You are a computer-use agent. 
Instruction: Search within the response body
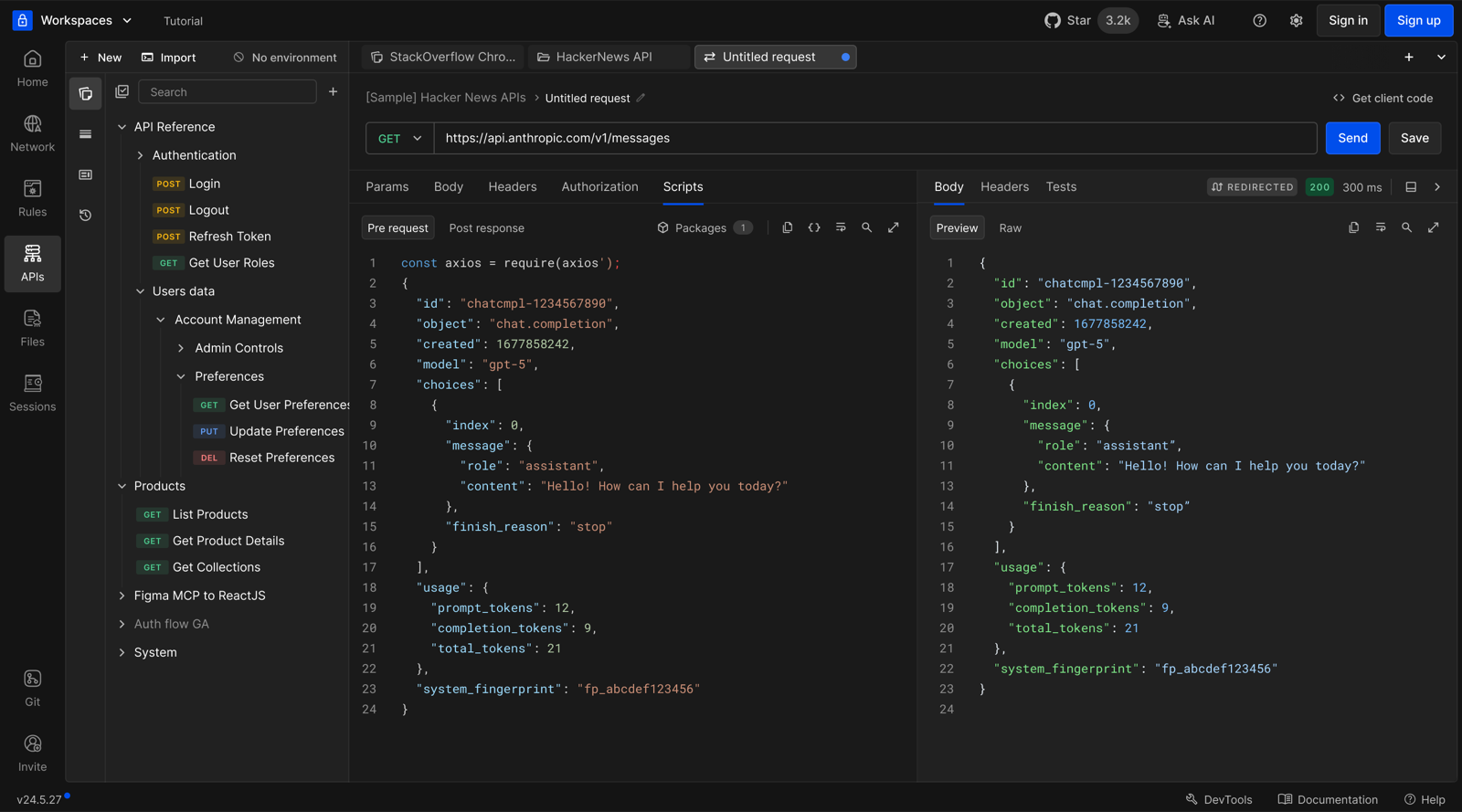(1406, 227)
